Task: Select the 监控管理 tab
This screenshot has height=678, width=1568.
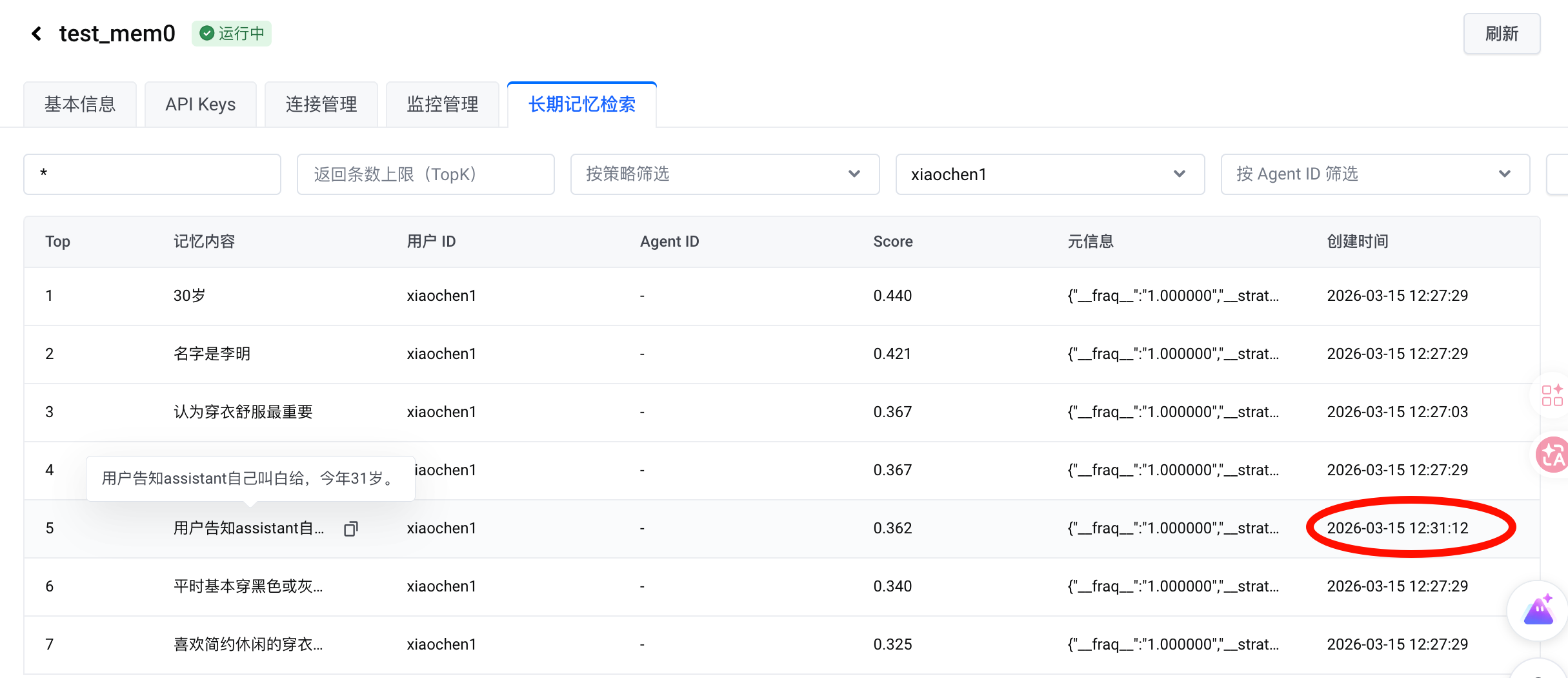Action: coord(442,105)
